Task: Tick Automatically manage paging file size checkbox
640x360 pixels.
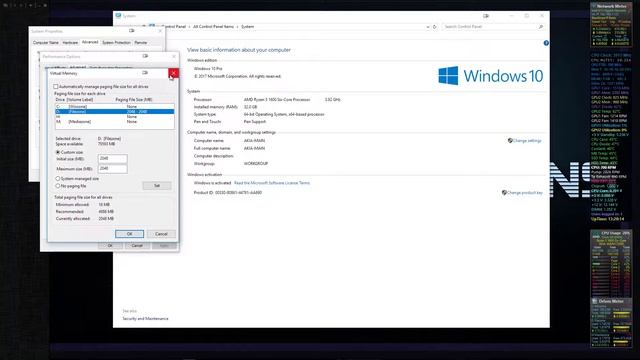Action: [56, 87]
